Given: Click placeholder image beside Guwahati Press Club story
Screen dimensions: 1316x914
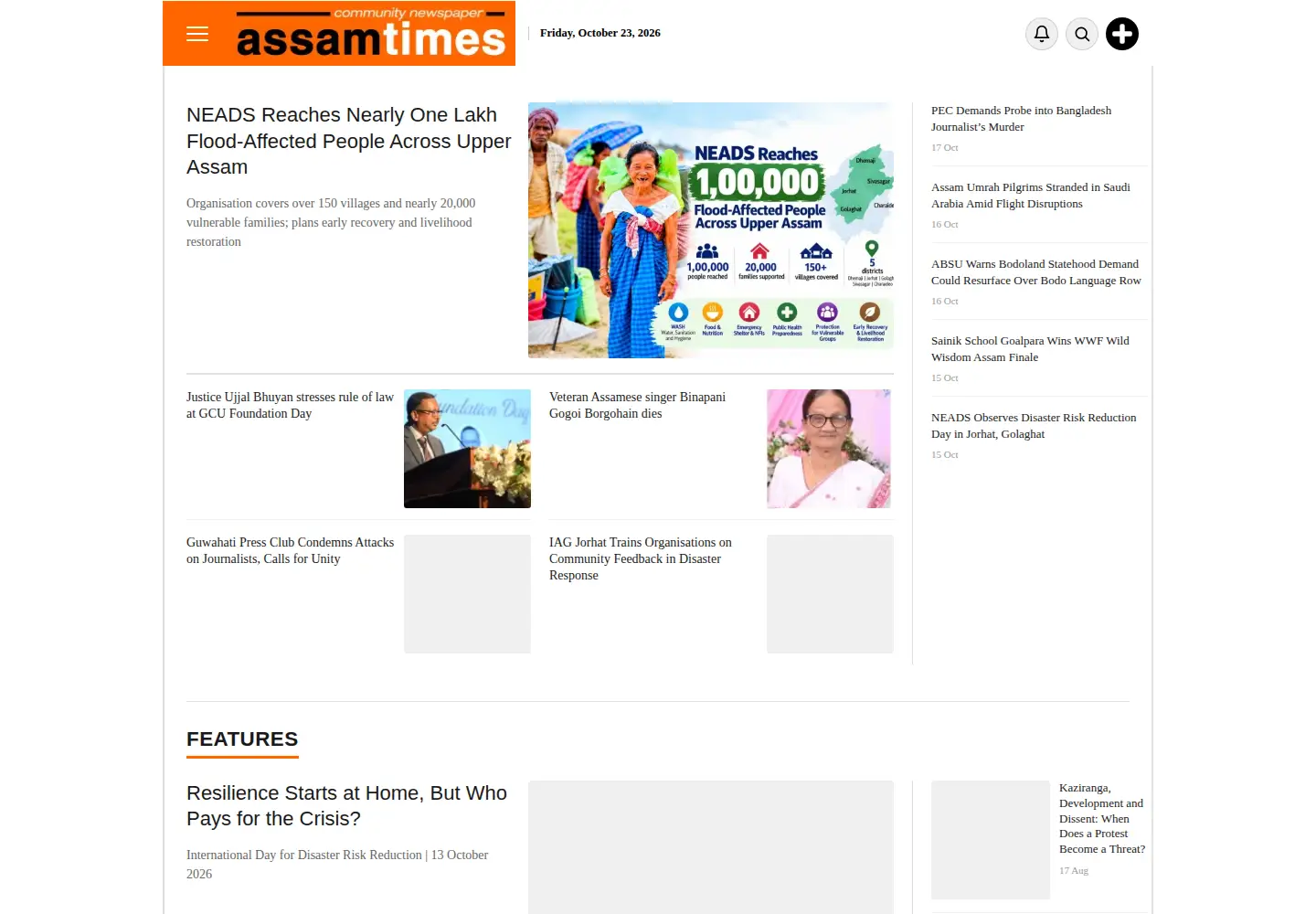Looking at the screenshot, I should pyautogui.click(x=467, y=594).
